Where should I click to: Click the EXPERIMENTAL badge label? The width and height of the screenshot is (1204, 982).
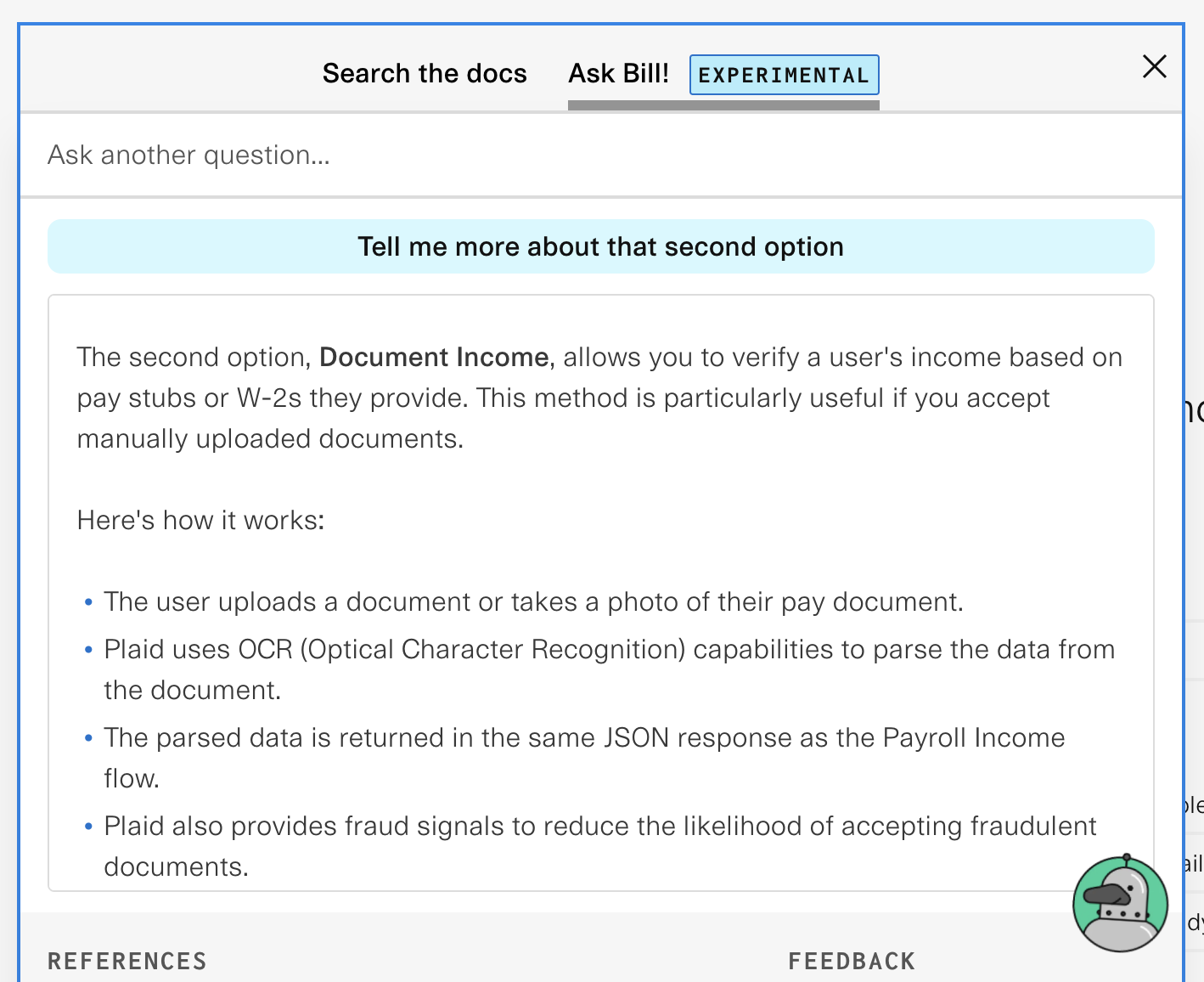784,75
